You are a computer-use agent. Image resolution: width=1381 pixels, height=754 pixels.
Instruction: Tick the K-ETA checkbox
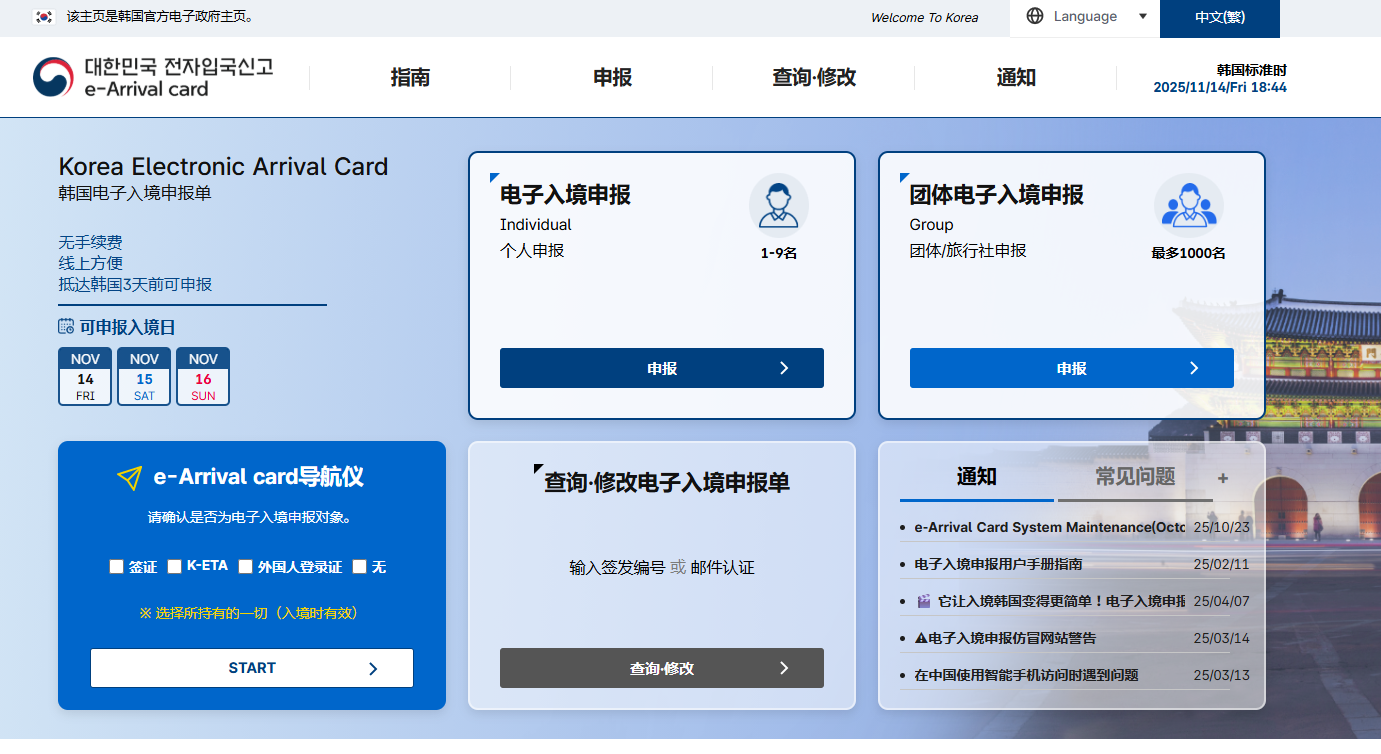click(x=174, y=567)
